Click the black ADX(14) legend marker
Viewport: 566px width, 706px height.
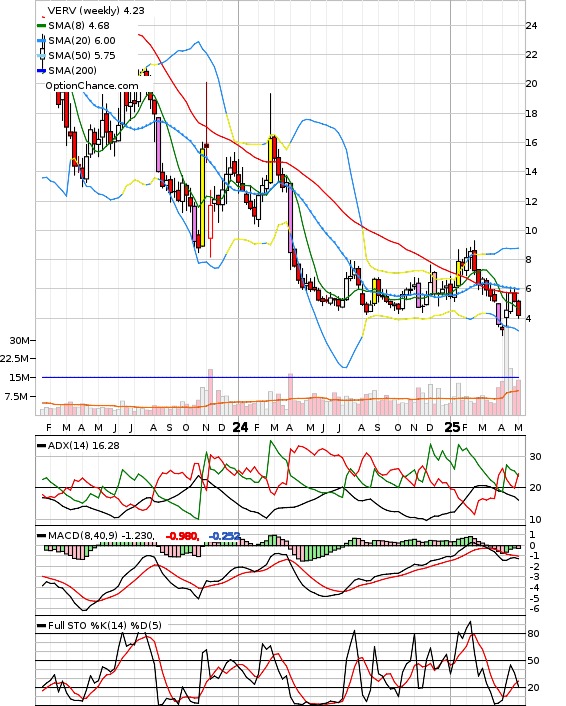pos(41,445)
